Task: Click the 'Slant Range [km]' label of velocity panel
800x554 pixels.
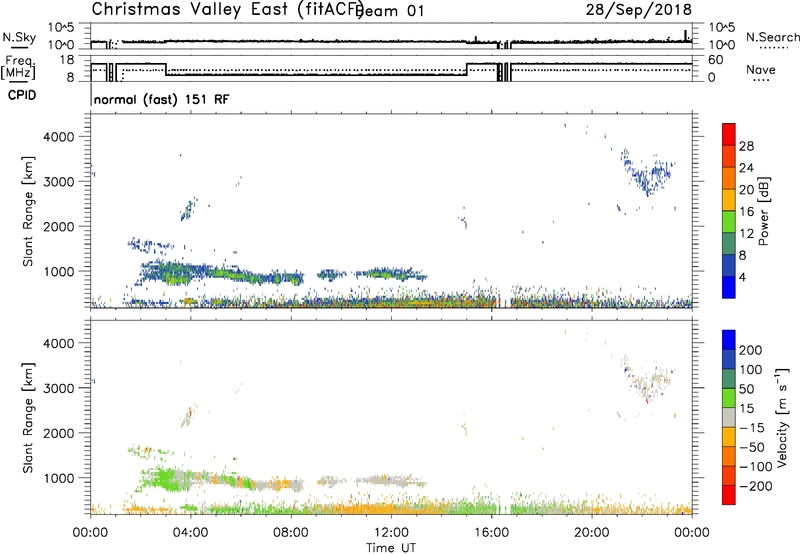Action: [x=28, y=418]
